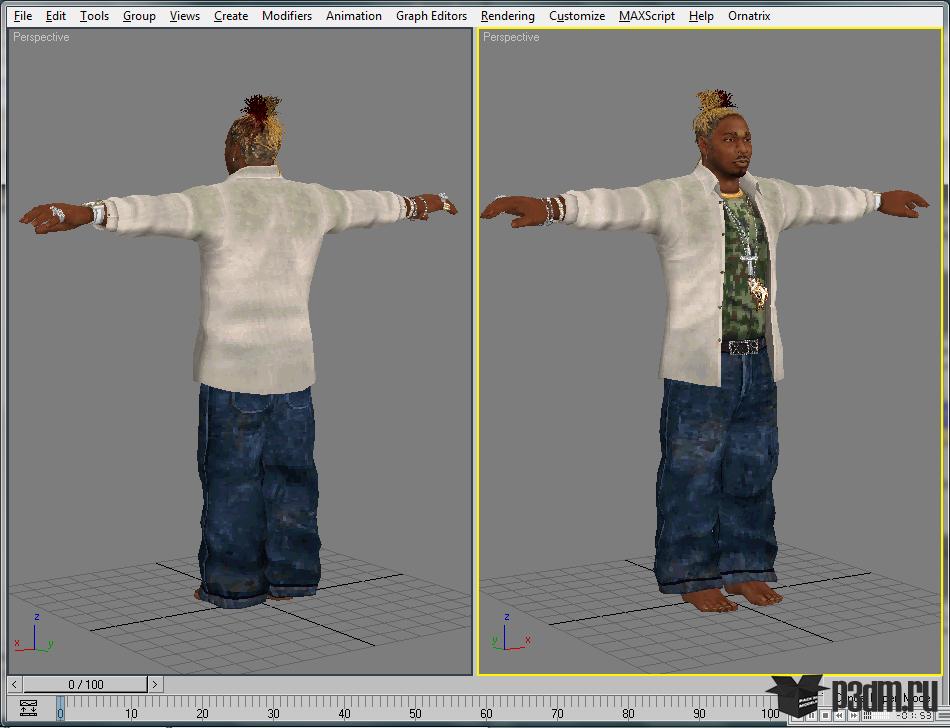Open the Customize menu
Screen dimensions: 950x728
(577, 16)
